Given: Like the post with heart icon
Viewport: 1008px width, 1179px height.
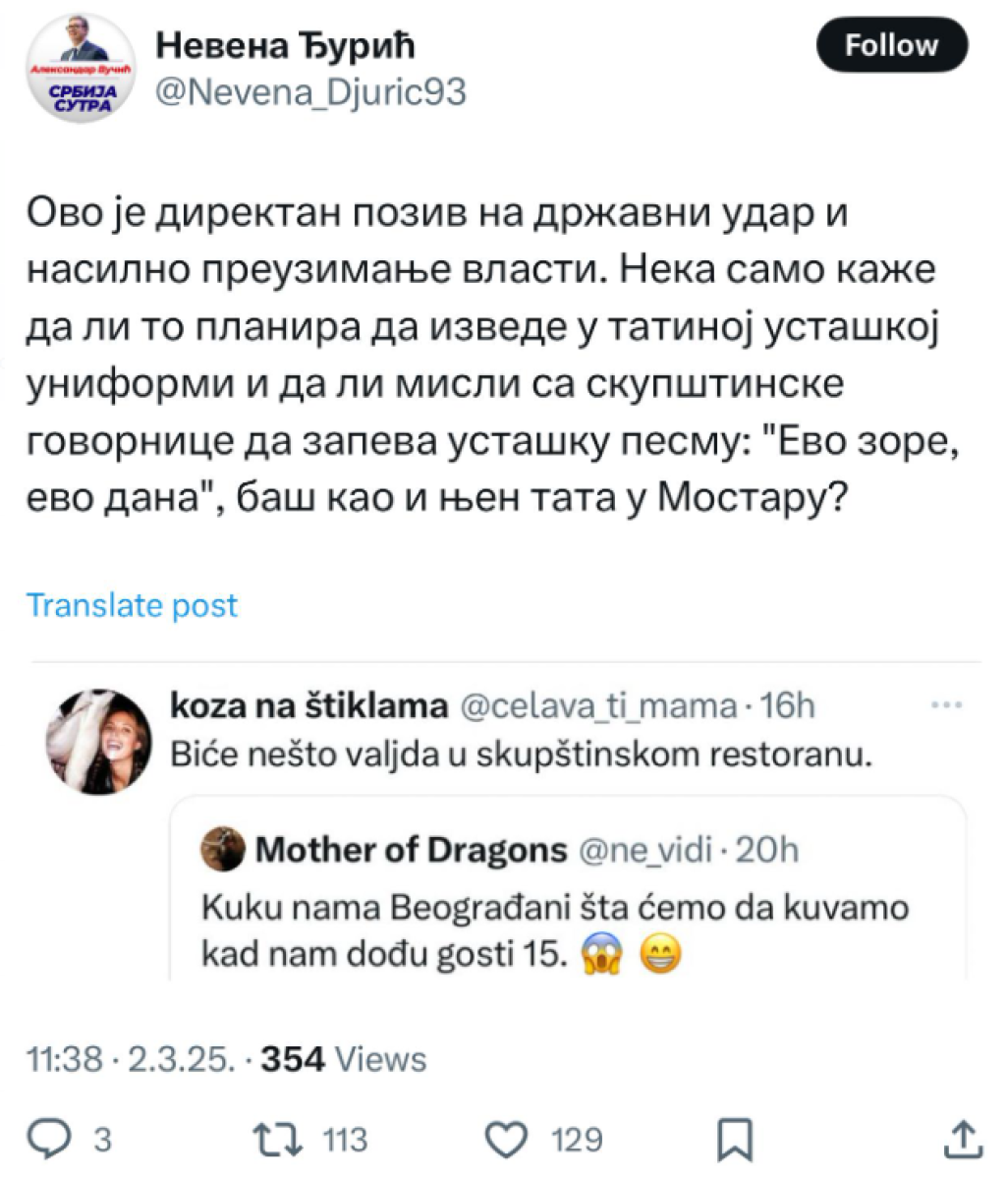Looking at the screenshot, I should 507,1139.
